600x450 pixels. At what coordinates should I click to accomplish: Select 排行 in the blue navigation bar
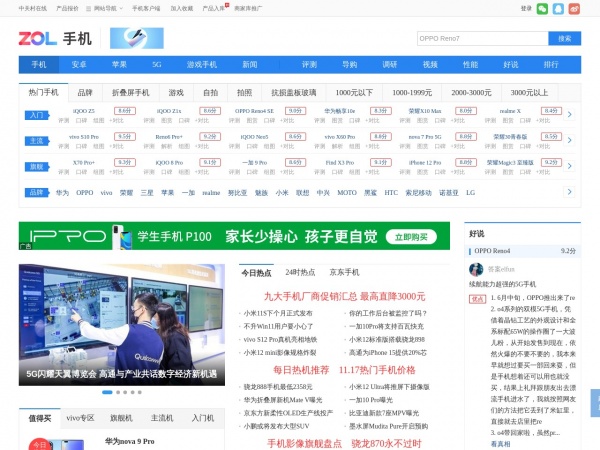tap(551, 65)
